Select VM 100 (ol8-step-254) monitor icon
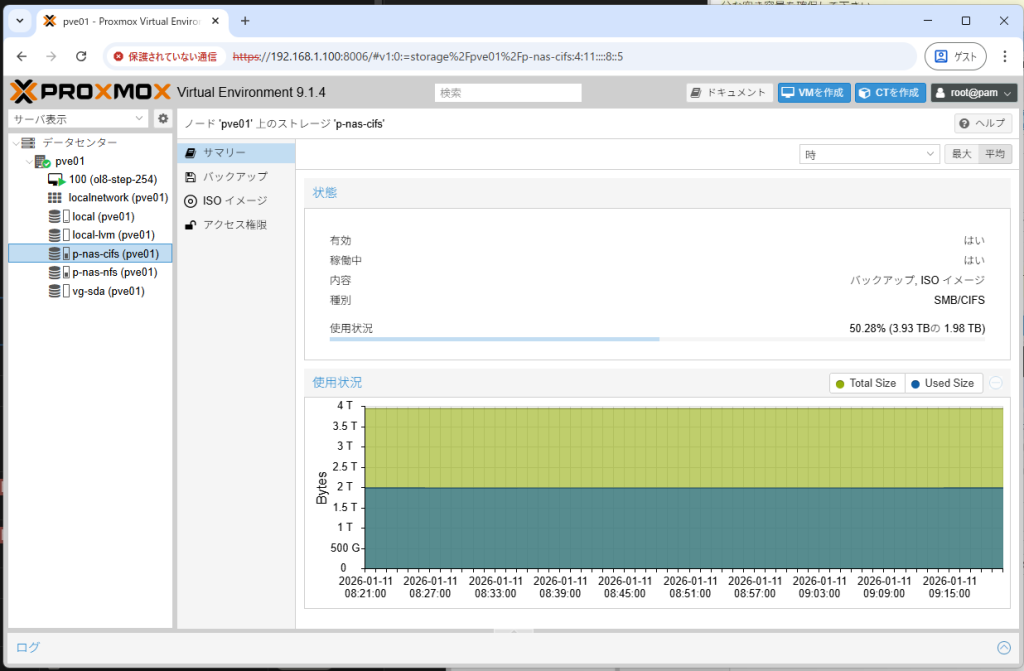This screenshot has height=671, width=1024. 55,178
